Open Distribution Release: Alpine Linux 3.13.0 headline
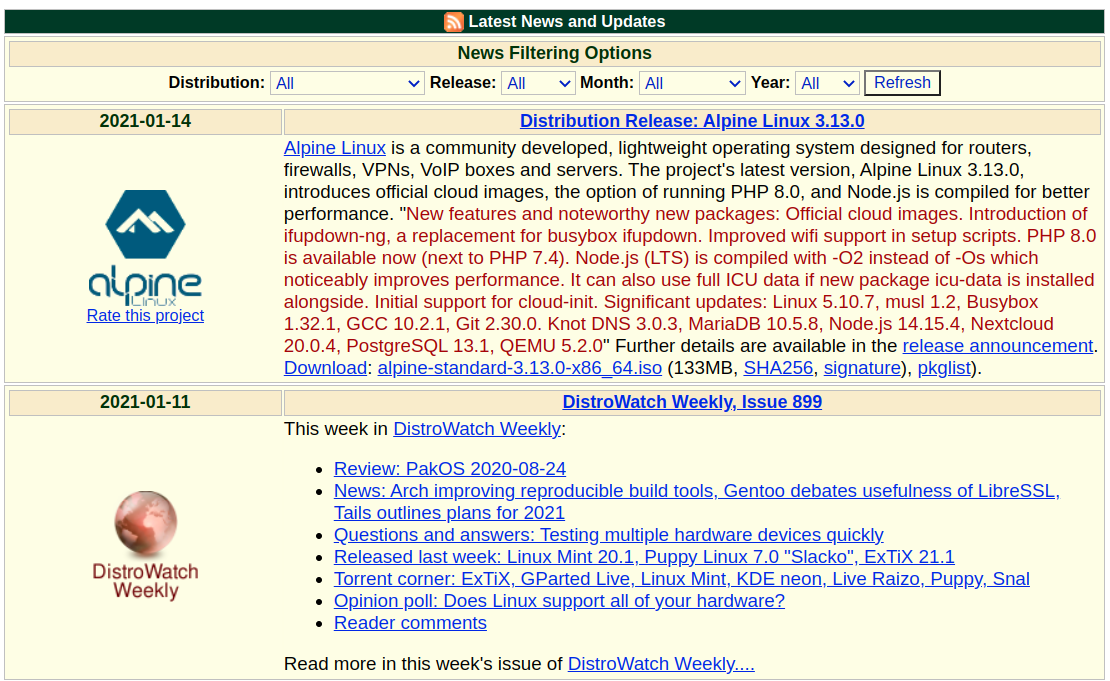Screen dimensions: 1110x681 692,121
